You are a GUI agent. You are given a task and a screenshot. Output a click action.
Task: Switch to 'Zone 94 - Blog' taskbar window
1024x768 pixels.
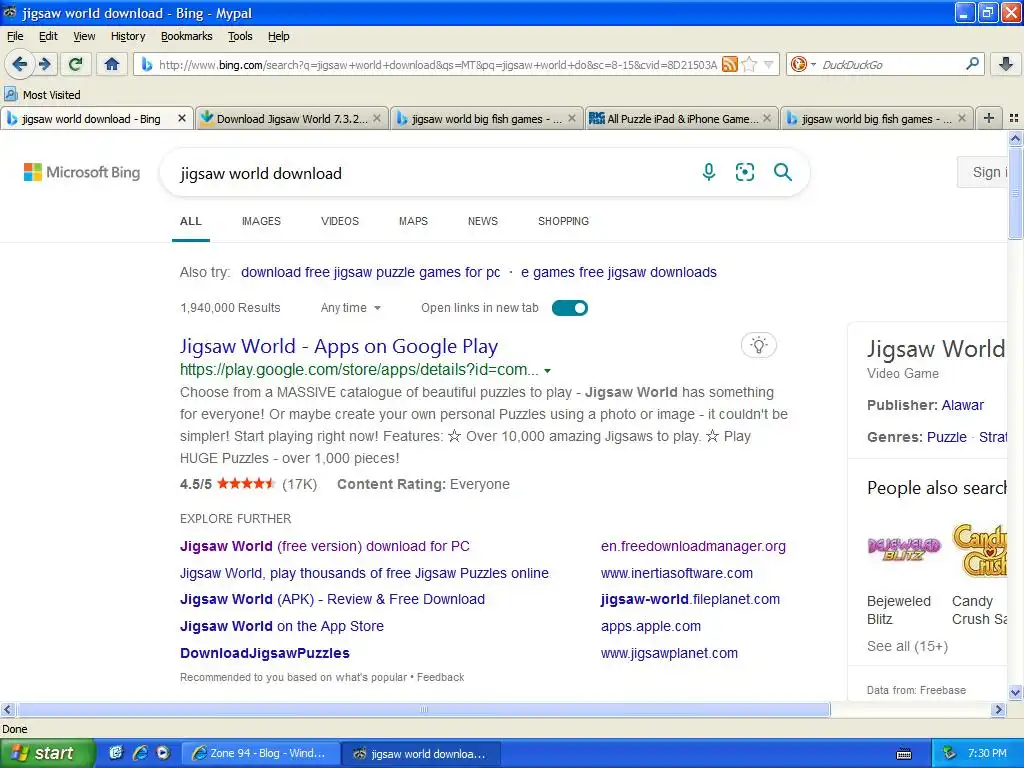(x=260, y=753)
